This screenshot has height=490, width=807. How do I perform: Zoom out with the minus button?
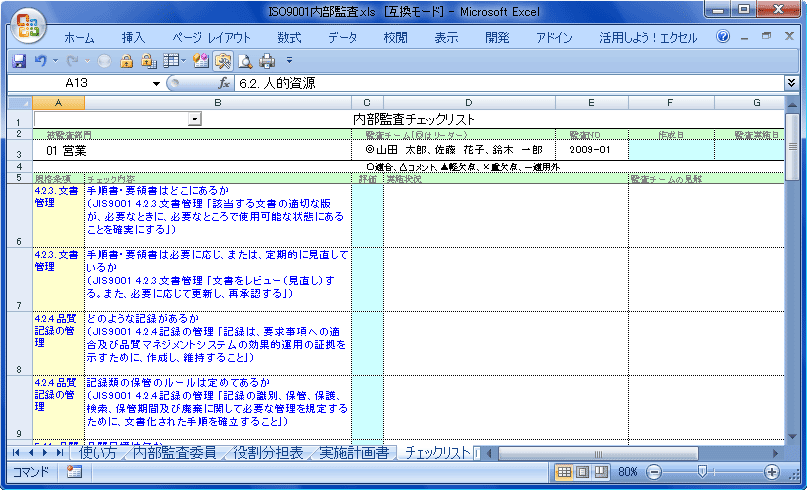[653, 472]
